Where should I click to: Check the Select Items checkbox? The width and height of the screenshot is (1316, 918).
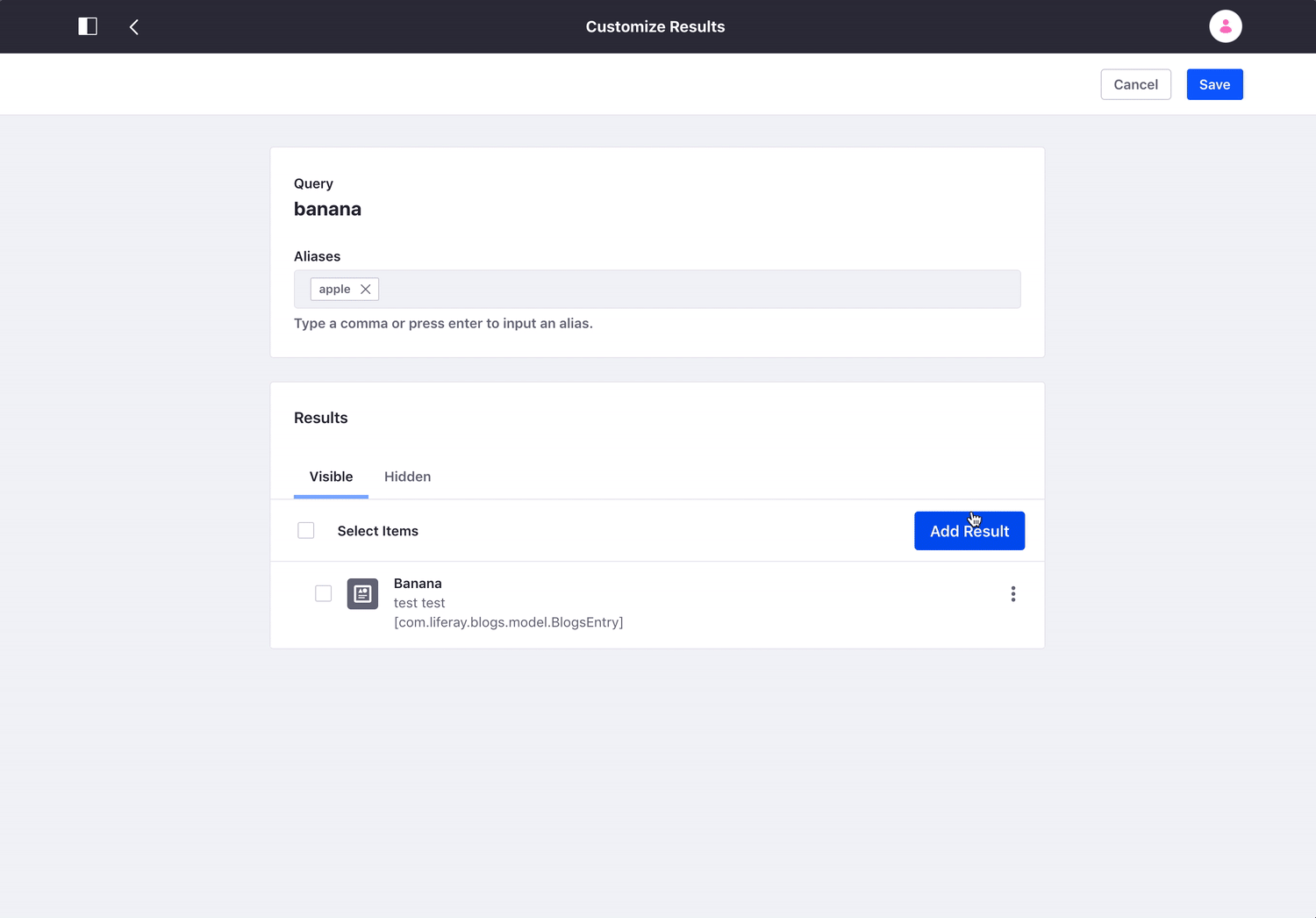(305, 530)
